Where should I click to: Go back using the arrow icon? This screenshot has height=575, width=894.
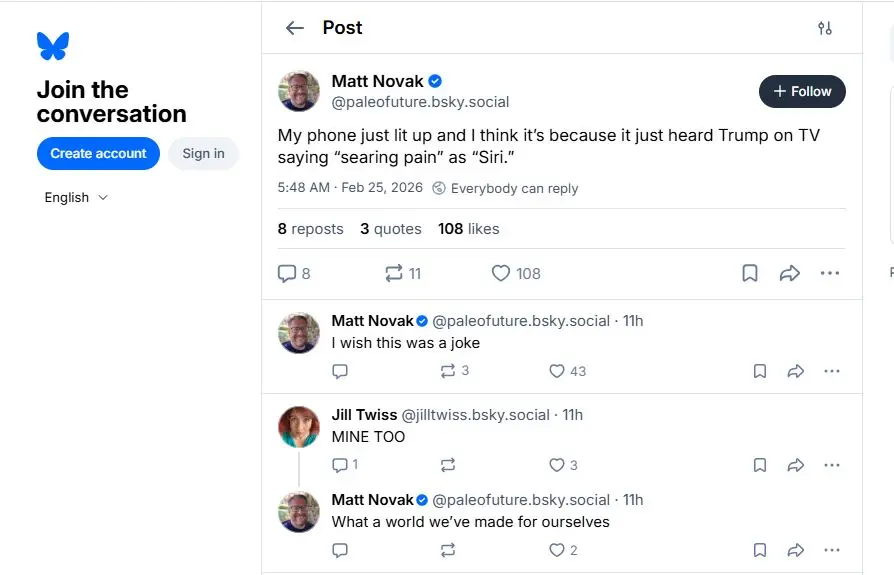(x=294, y=28)
